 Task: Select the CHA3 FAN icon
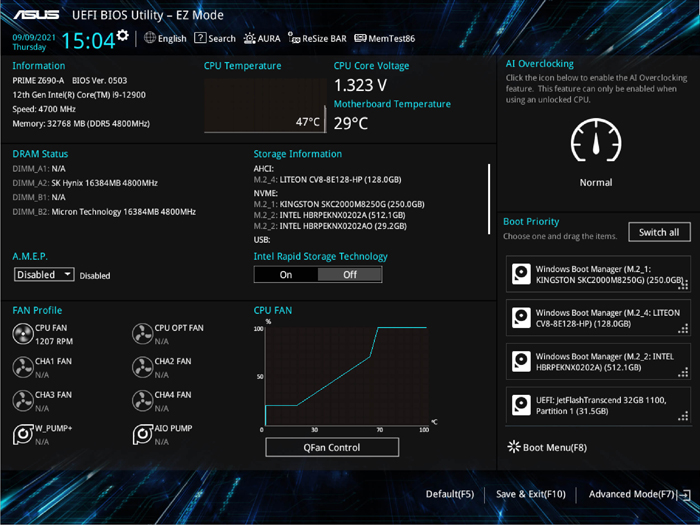(x=23, y=401)
